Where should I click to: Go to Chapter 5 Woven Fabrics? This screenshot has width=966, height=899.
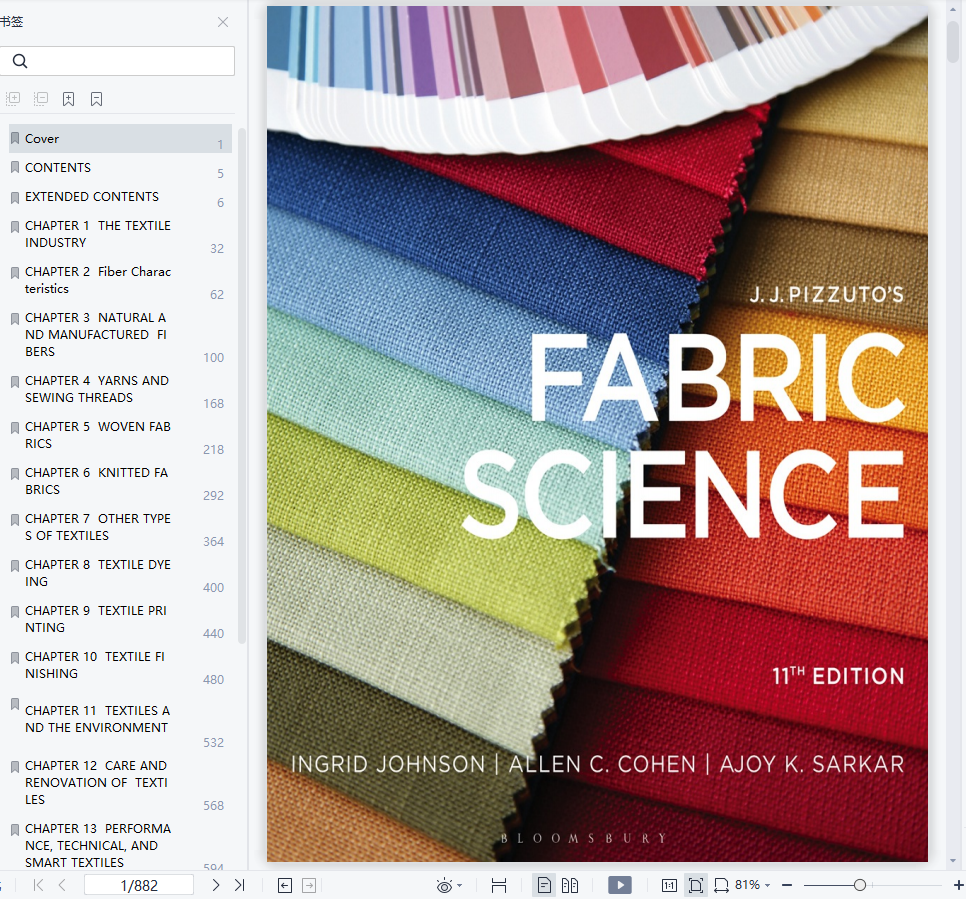(x=120, y=435)
